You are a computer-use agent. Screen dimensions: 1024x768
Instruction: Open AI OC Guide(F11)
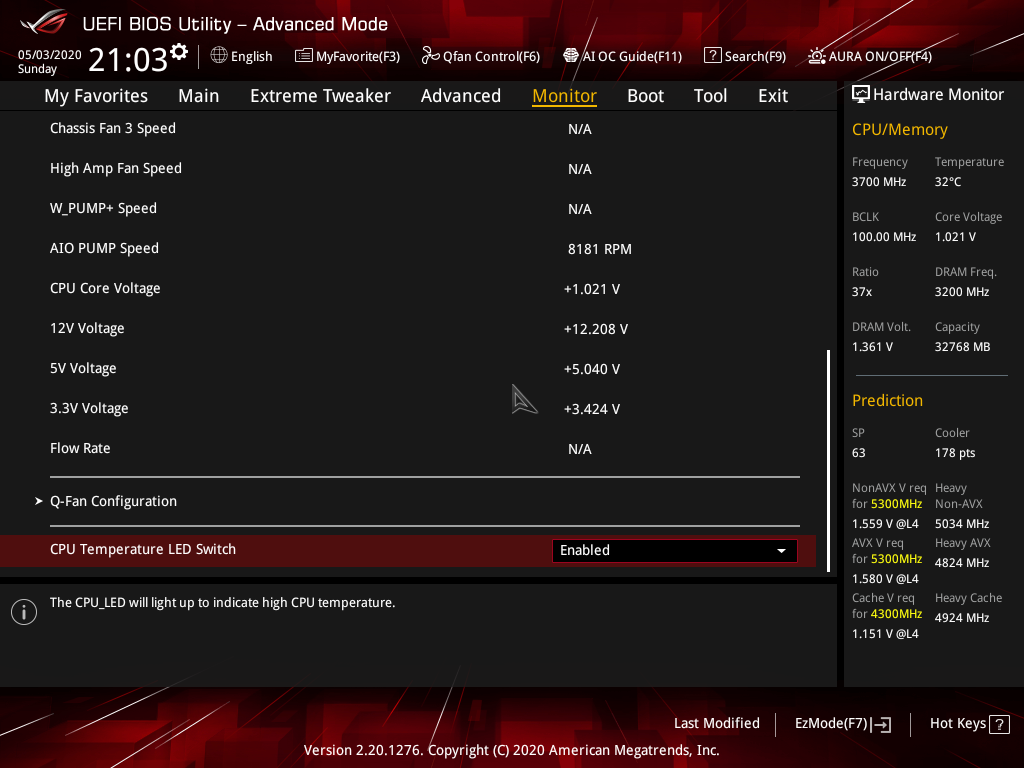622,56
